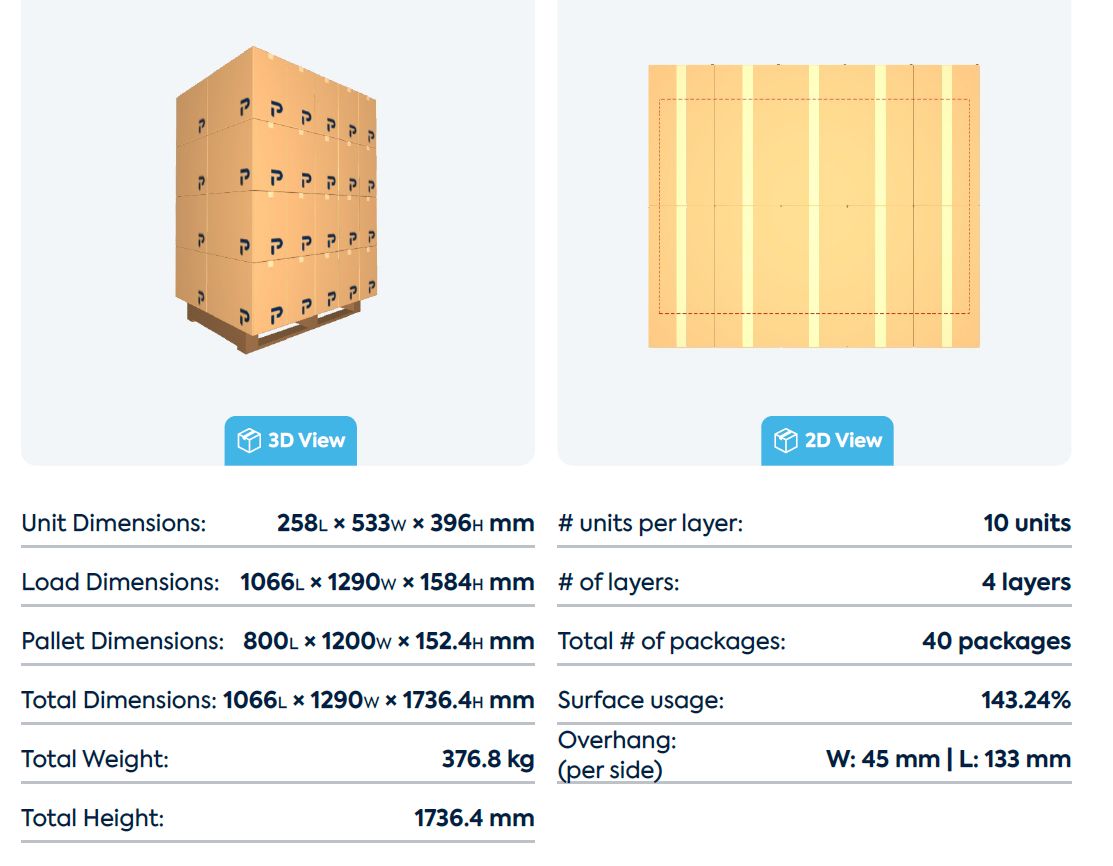Select the 3D pallet stack preview
This screenshot has width=1113, height=866.
(276, 199)
